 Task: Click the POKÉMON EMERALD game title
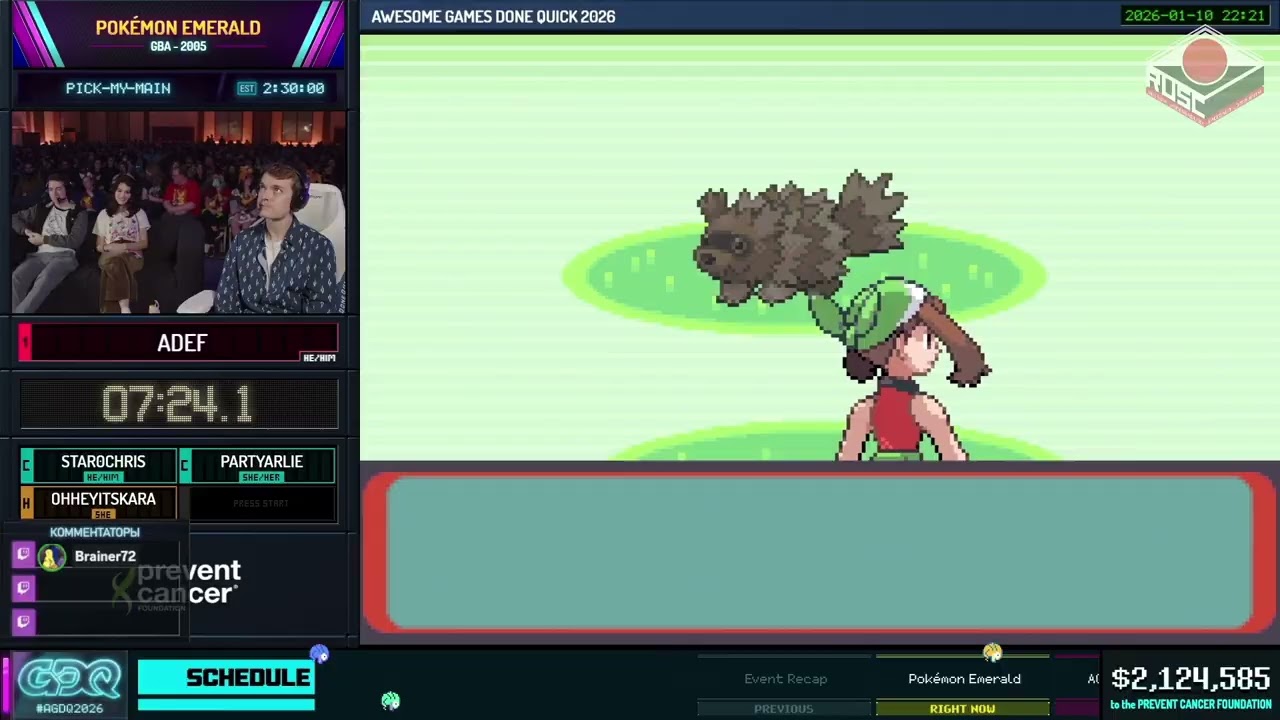pos(178,28)
